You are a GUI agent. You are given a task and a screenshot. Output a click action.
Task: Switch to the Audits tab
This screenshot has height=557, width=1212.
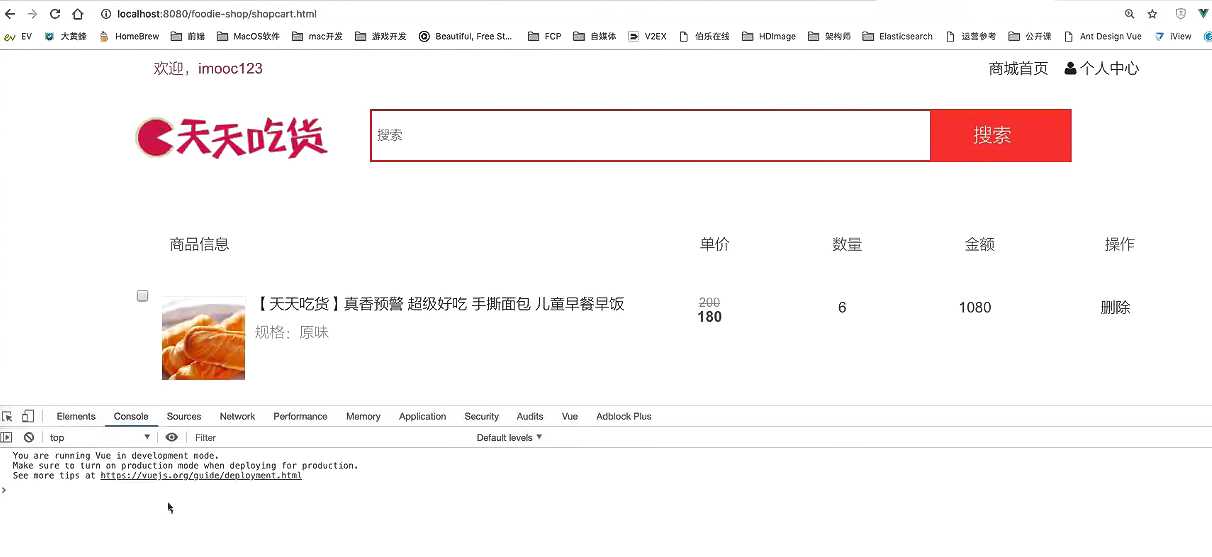coord(530,416)
